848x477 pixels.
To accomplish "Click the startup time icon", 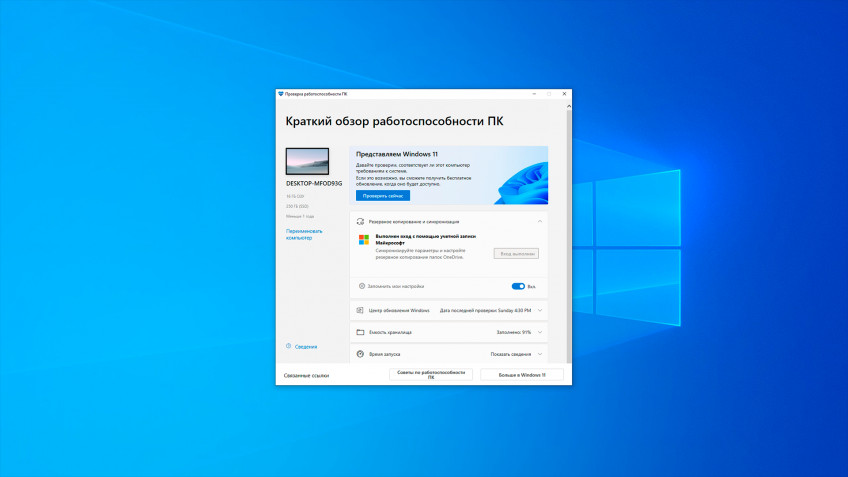I will [360, 354].
